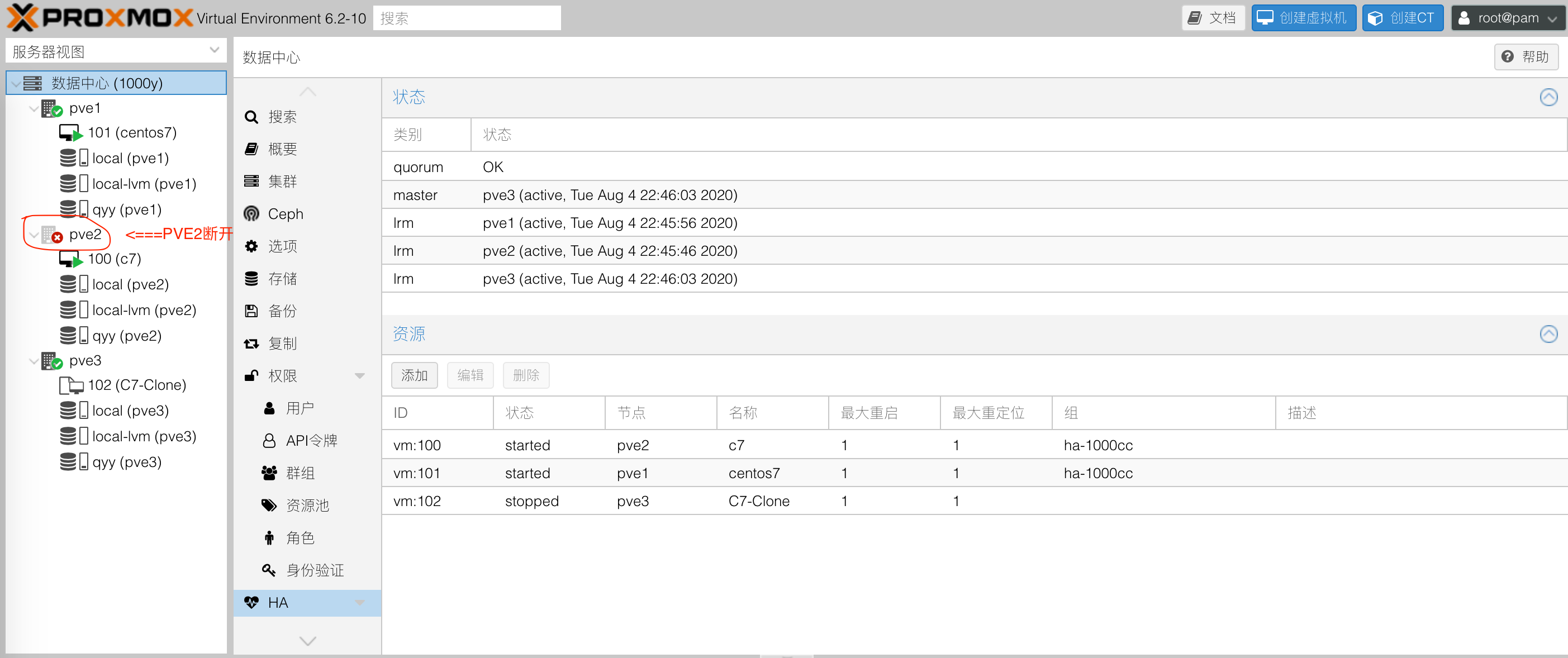This screenshot has width=1568, height=658.
Task: Click the 帮助 button
Action: (x=1526, y=56)
